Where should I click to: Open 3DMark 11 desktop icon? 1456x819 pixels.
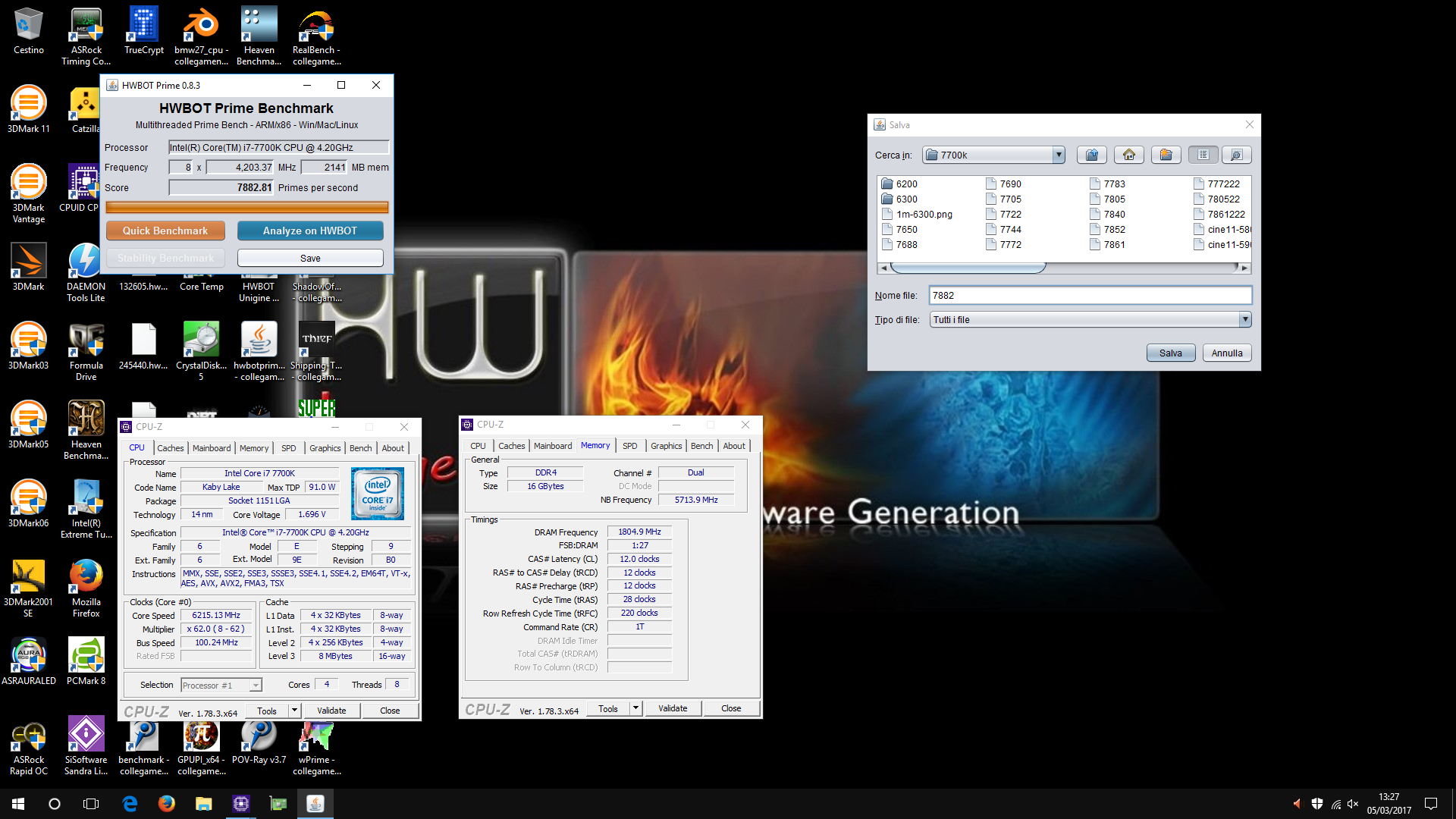click(x=29, y=109)
